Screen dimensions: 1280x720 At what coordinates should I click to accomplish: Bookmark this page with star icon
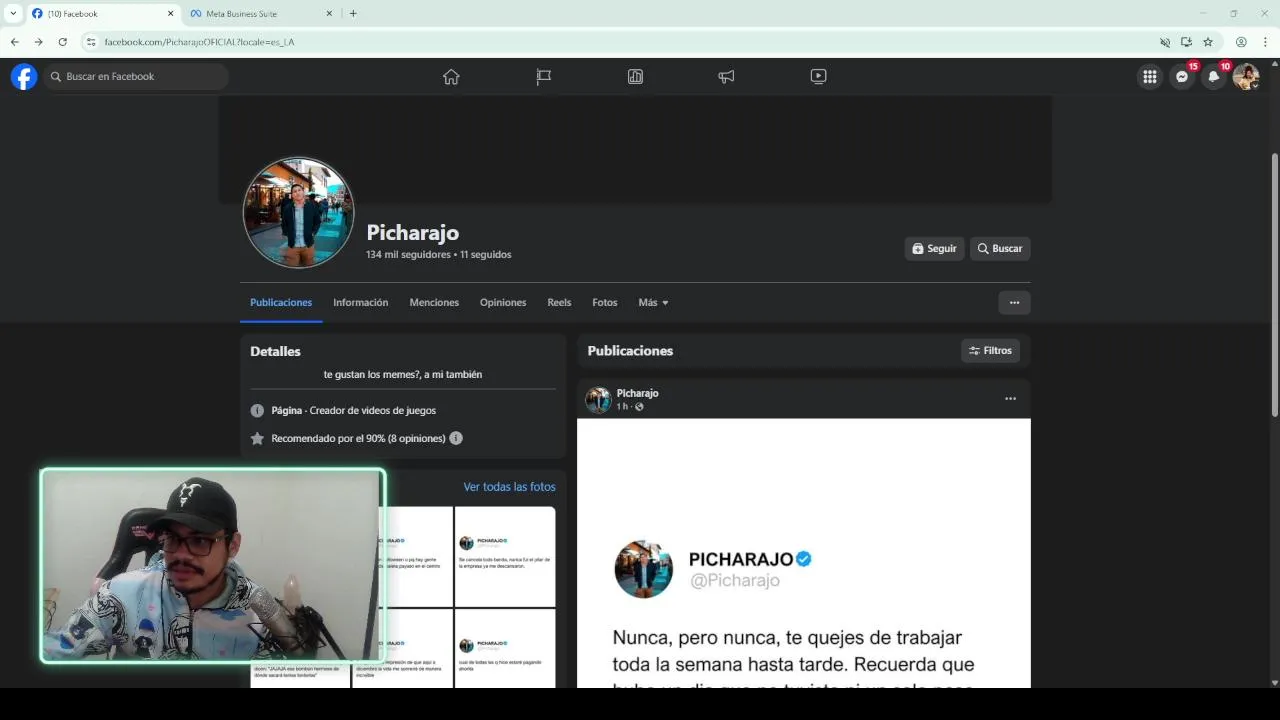pyautogui.click(x=1208, y=42)
